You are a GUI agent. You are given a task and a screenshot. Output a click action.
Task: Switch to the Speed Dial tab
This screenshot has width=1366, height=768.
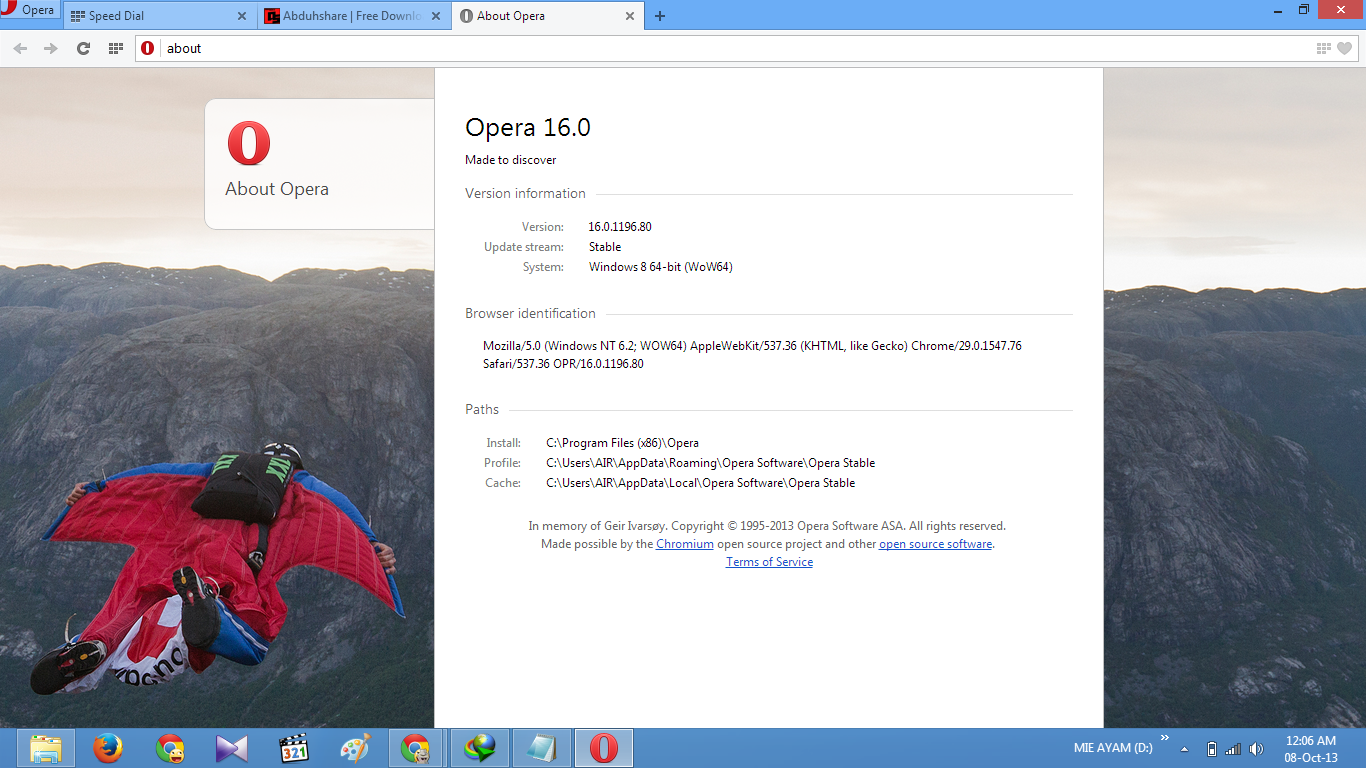click(x=158, y=16)
